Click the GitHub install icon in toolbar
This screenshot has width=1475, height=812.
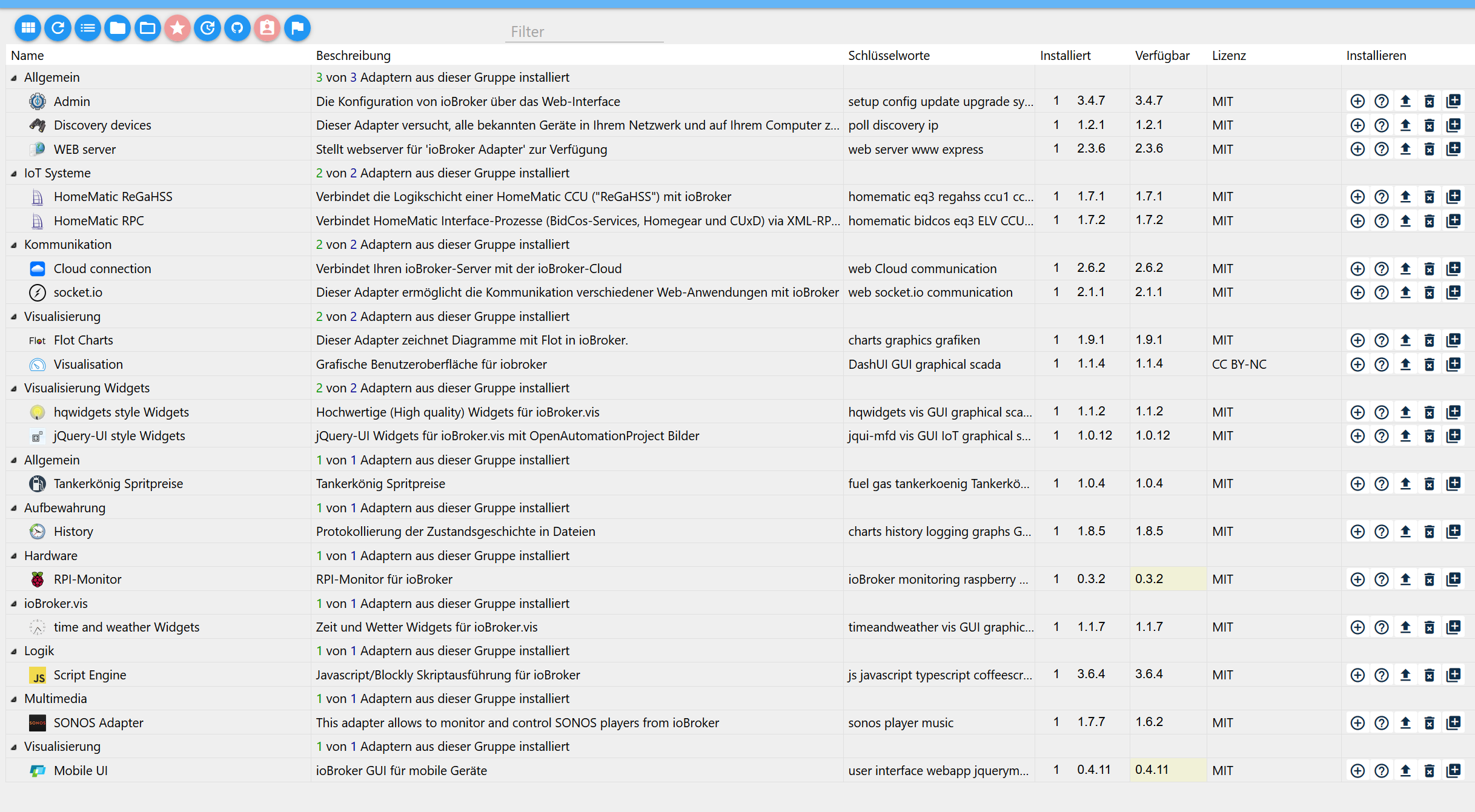click(237, 28)
